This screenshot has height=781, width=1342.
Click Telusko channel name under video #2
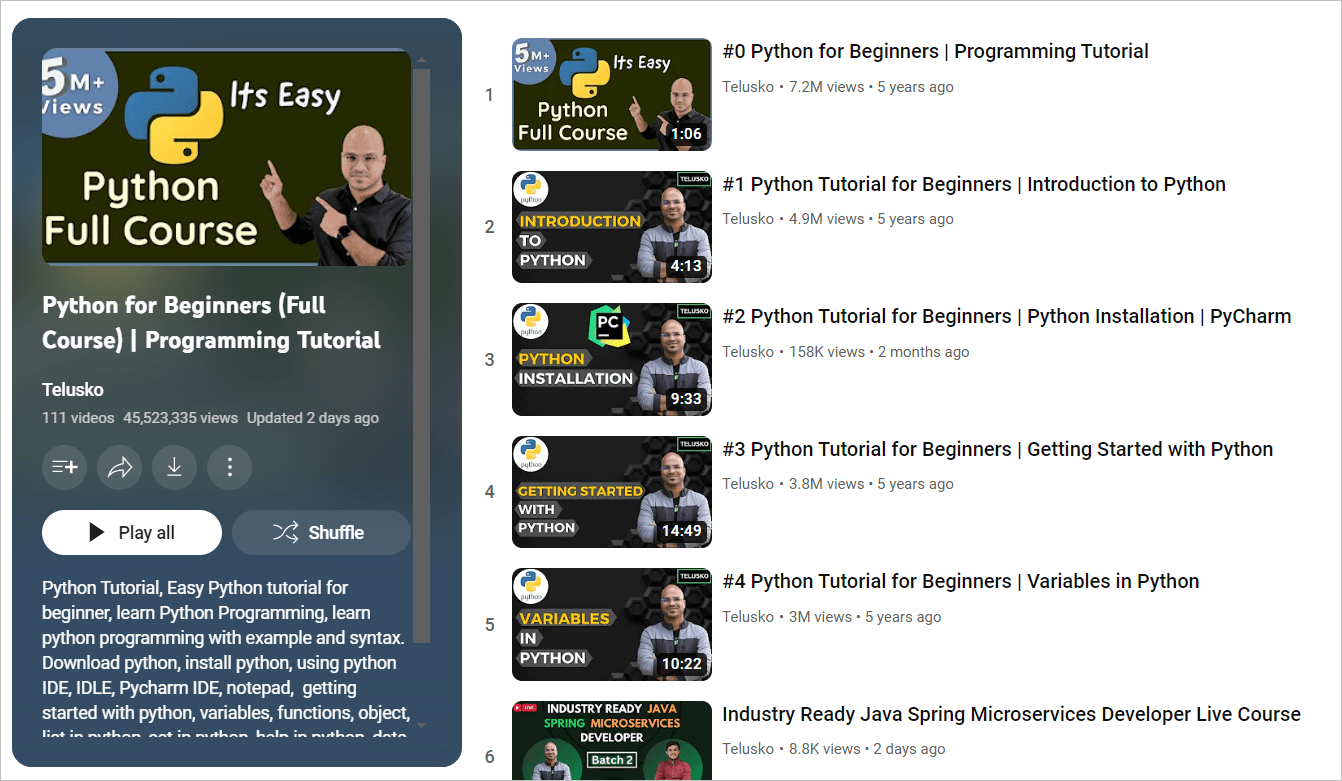tap(748, 352)
